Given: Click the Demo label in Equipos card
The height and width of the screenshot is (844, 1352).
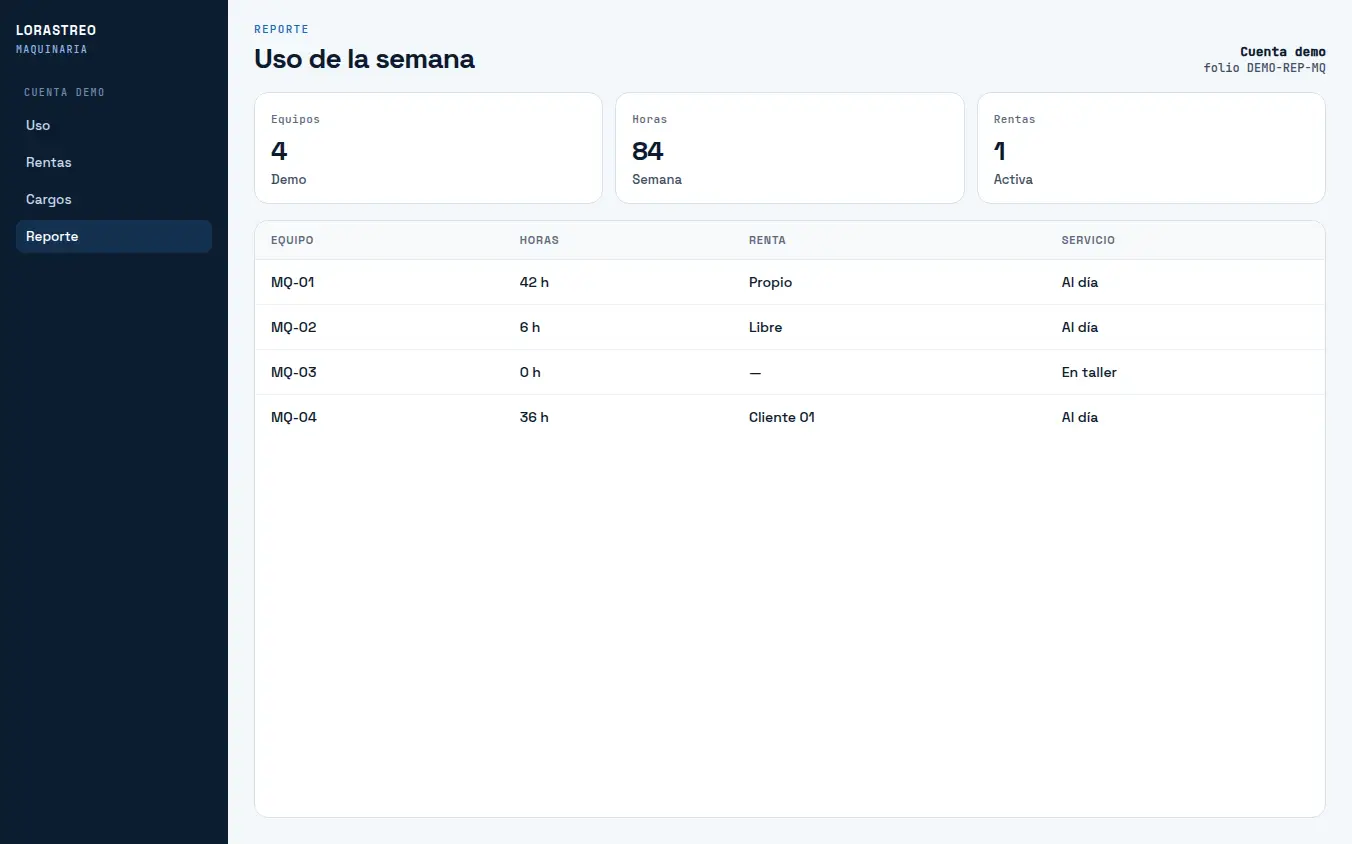Looking at the screenshot, I should (x=289, y=180).
